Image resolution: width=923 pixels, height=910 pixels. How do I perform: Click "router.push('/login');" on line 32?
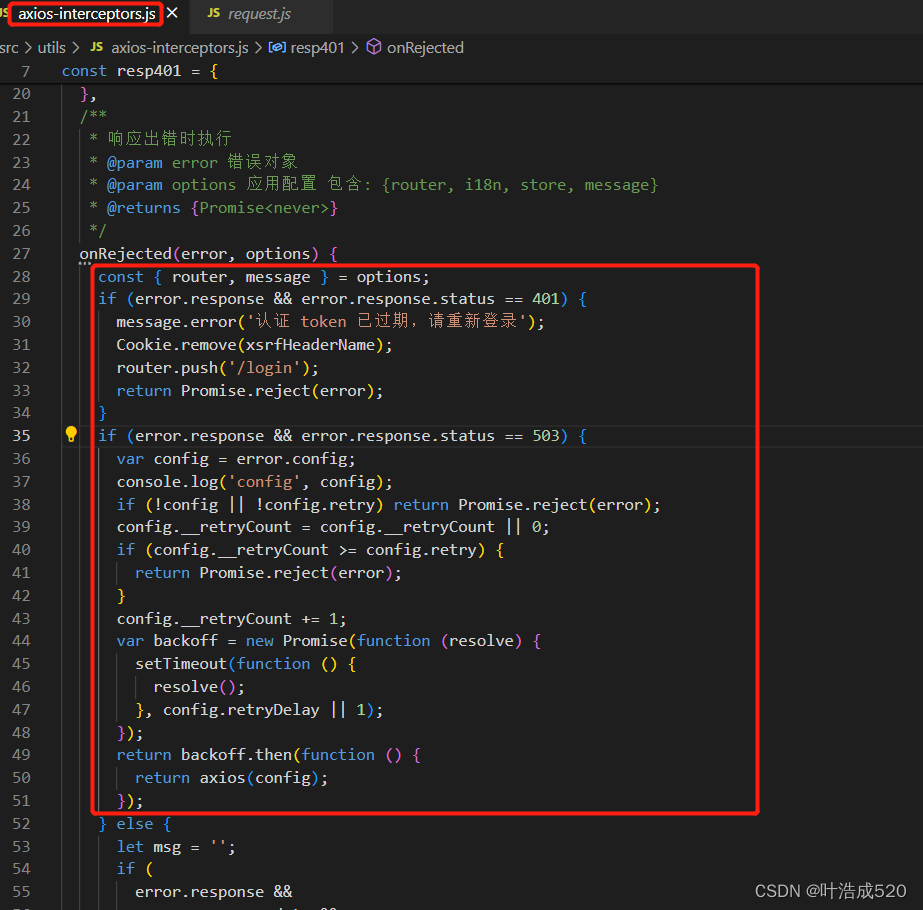(218, 368)
